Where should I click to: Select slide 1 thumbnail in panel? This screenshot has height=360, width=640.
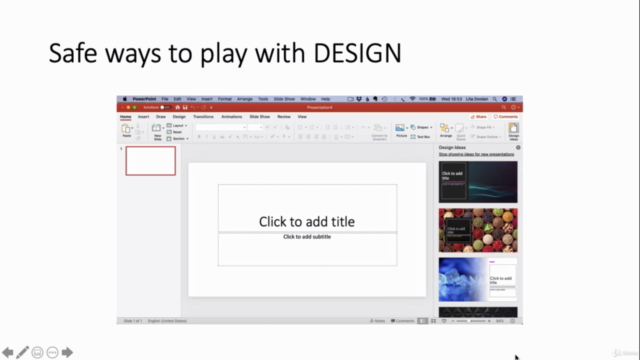click(151, 161)
